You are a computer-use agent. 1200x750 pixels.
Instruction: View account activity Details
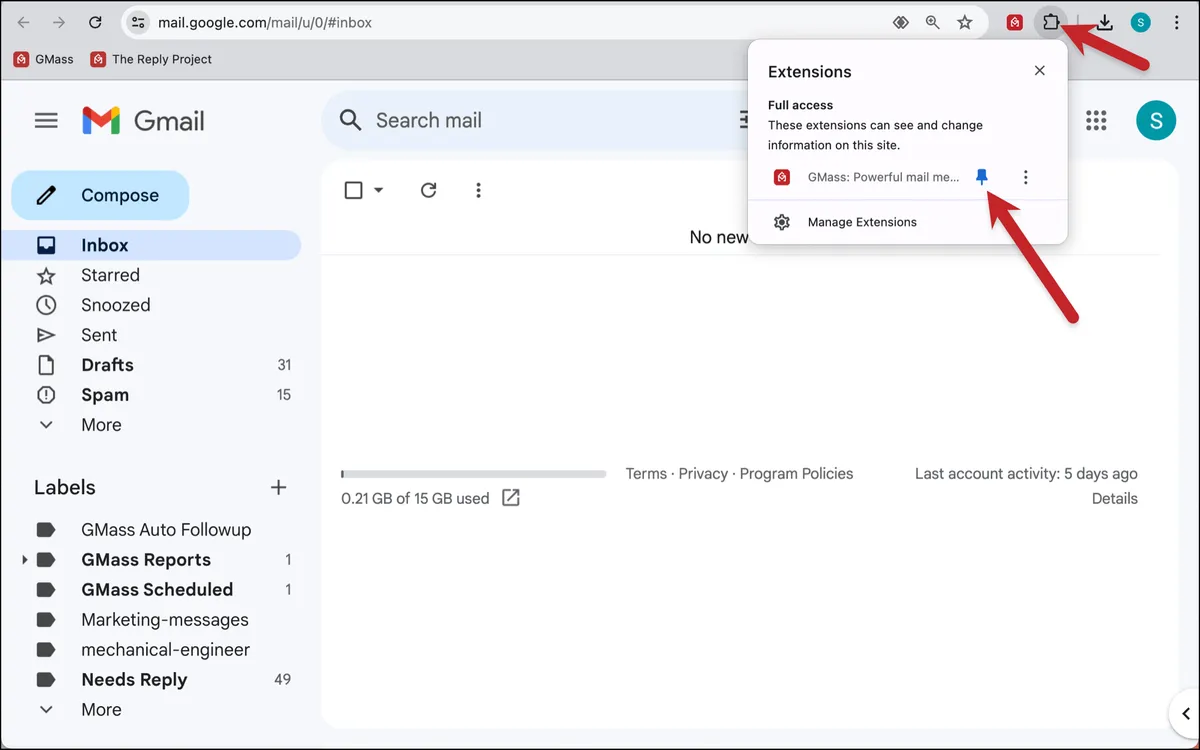1115,499
